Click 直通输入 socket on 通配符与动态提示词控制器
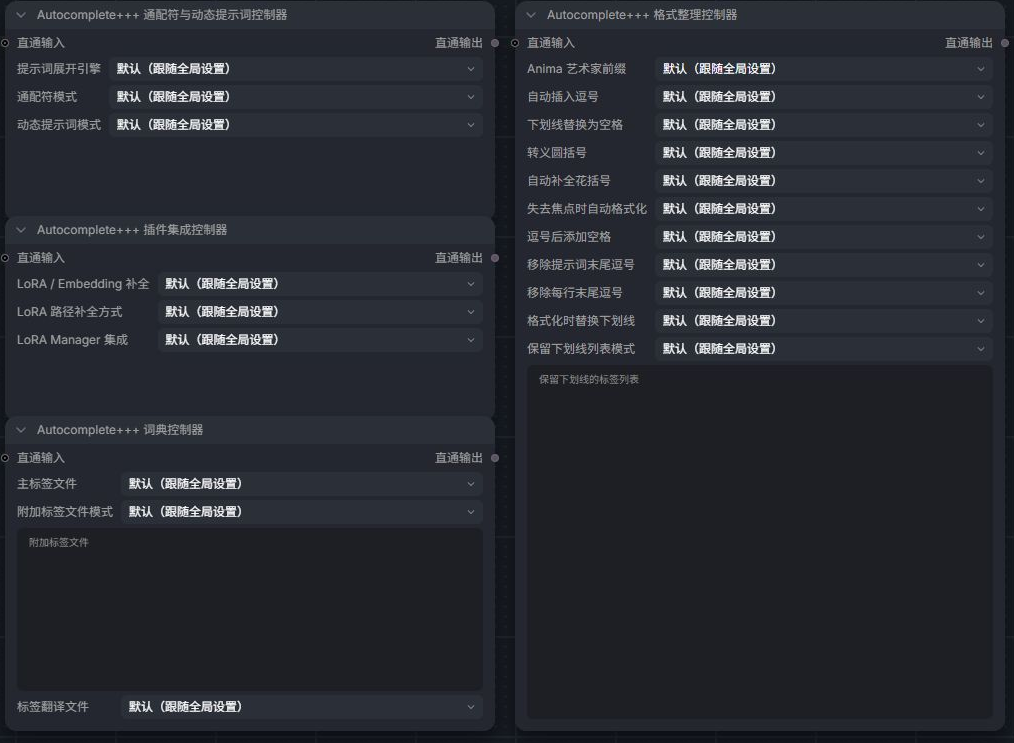This screenshot has height=743, width=1014. (x=5, y=43)
